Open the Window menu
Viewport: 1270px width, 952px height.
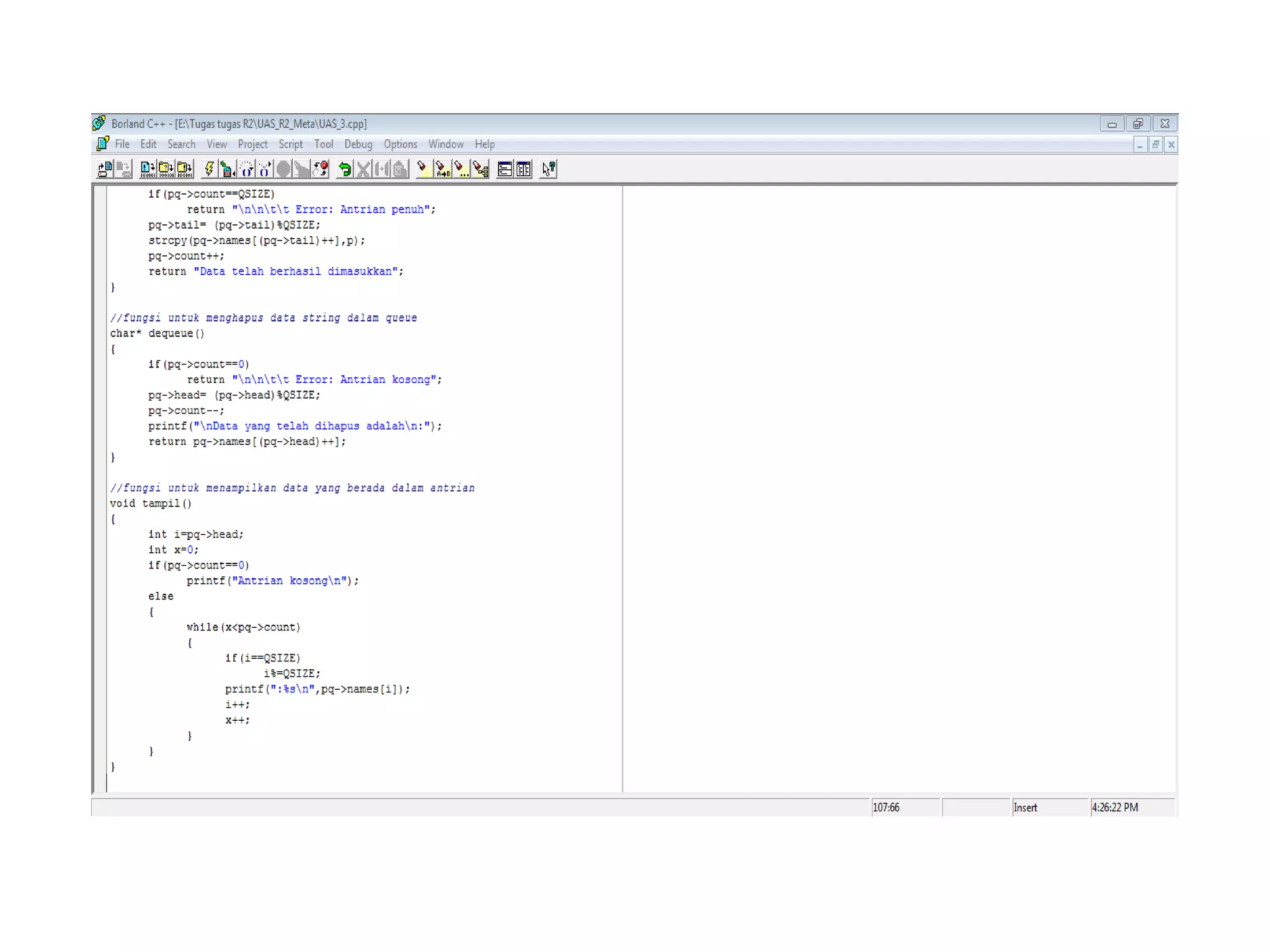(x=445, y=144)
